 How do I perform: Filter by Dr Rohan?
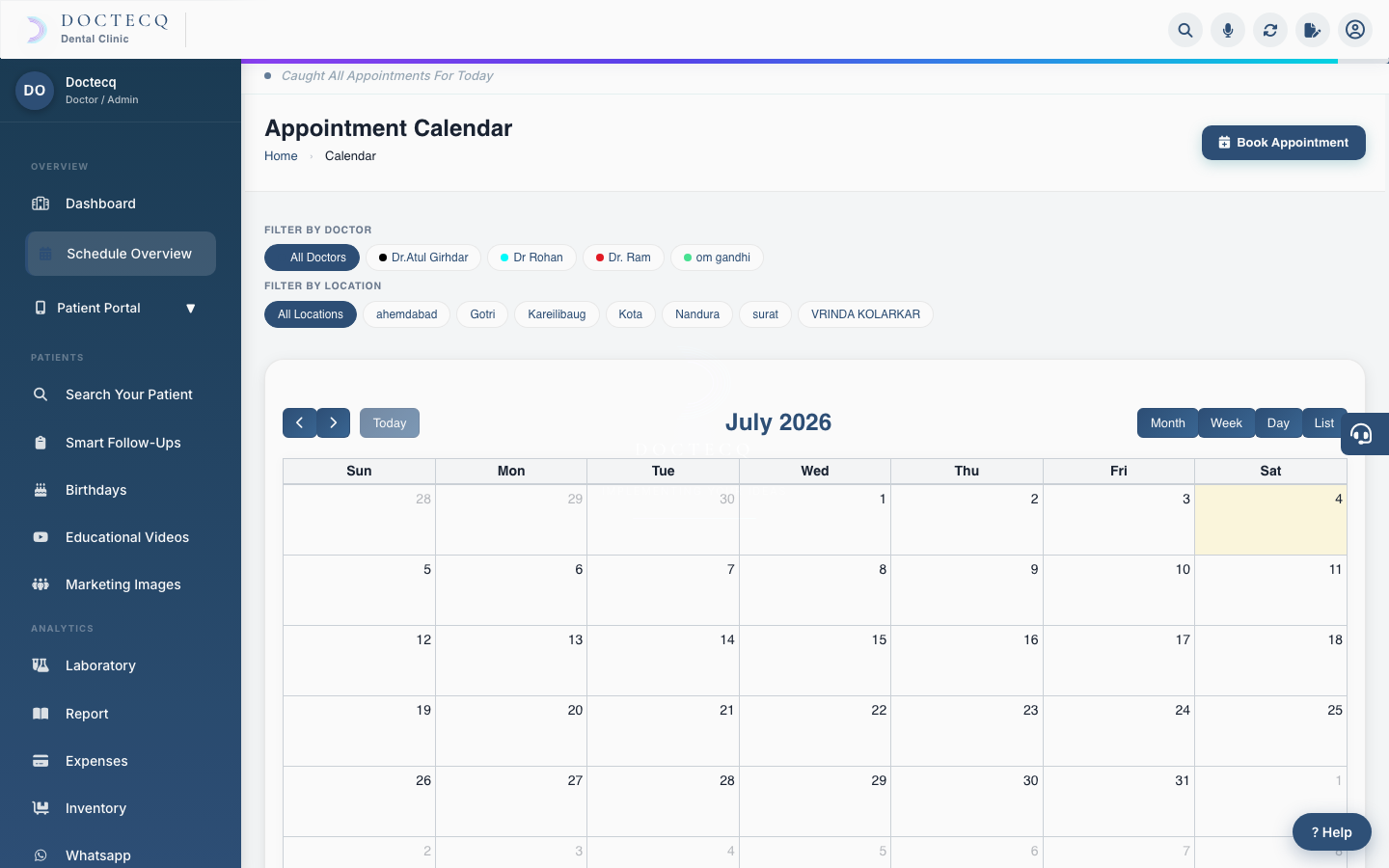[531, 258]
